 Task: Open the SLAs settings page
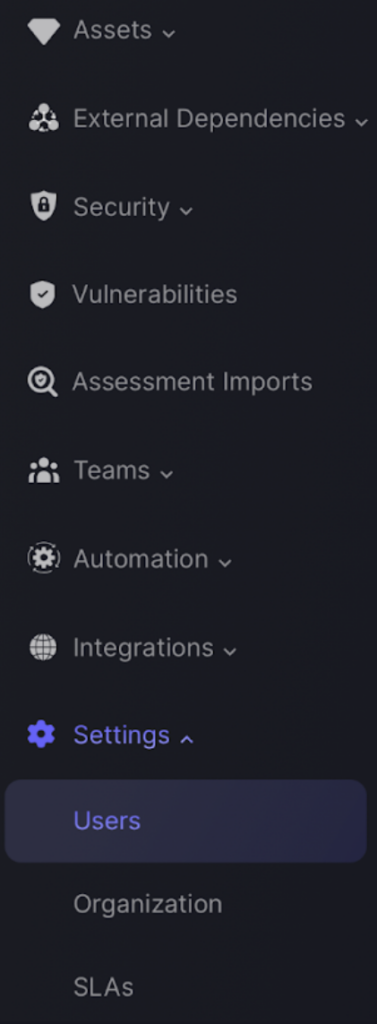[103, 987]
